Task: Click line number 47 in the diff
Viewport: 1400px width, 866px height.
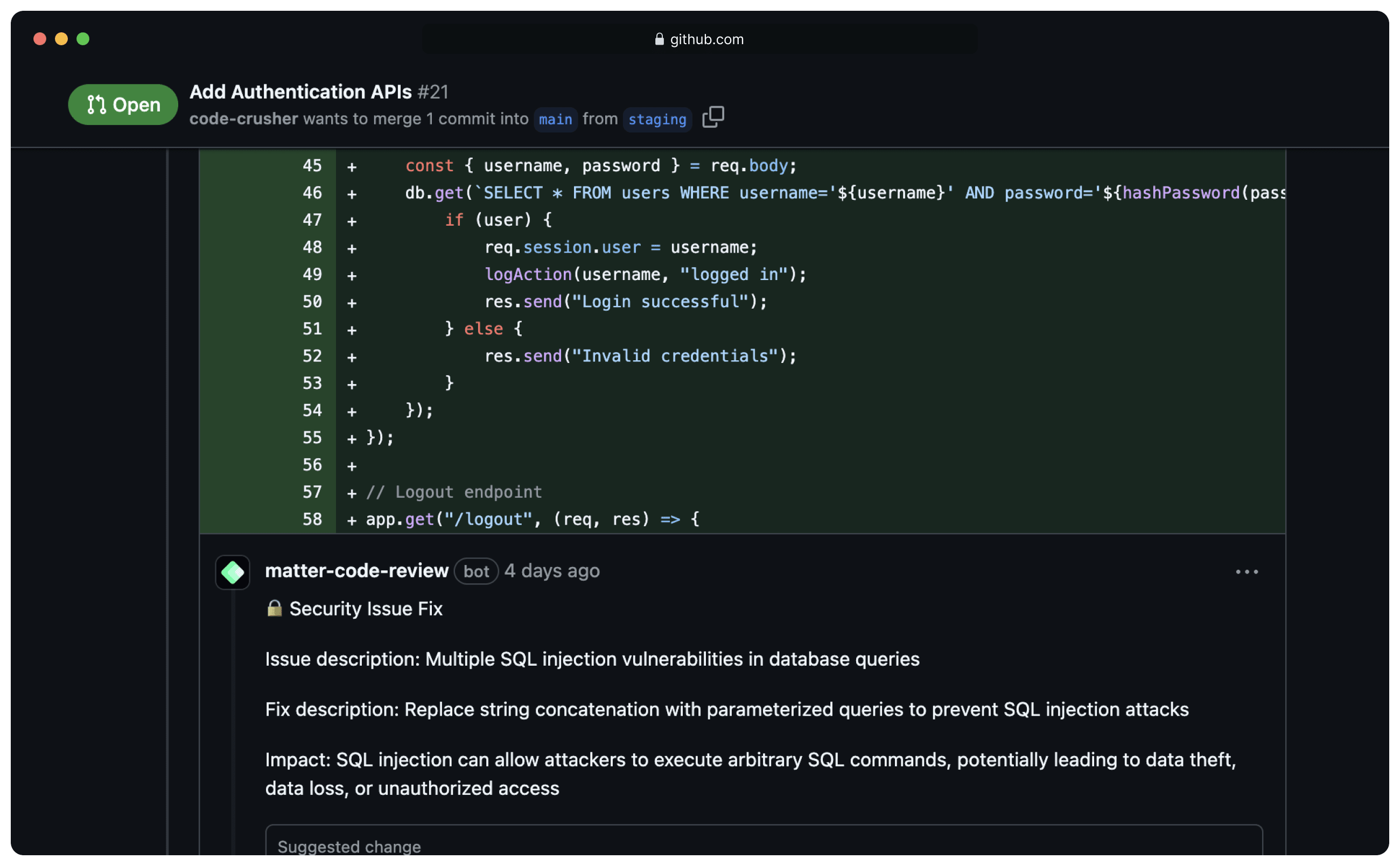Action: tap(312, 220)
